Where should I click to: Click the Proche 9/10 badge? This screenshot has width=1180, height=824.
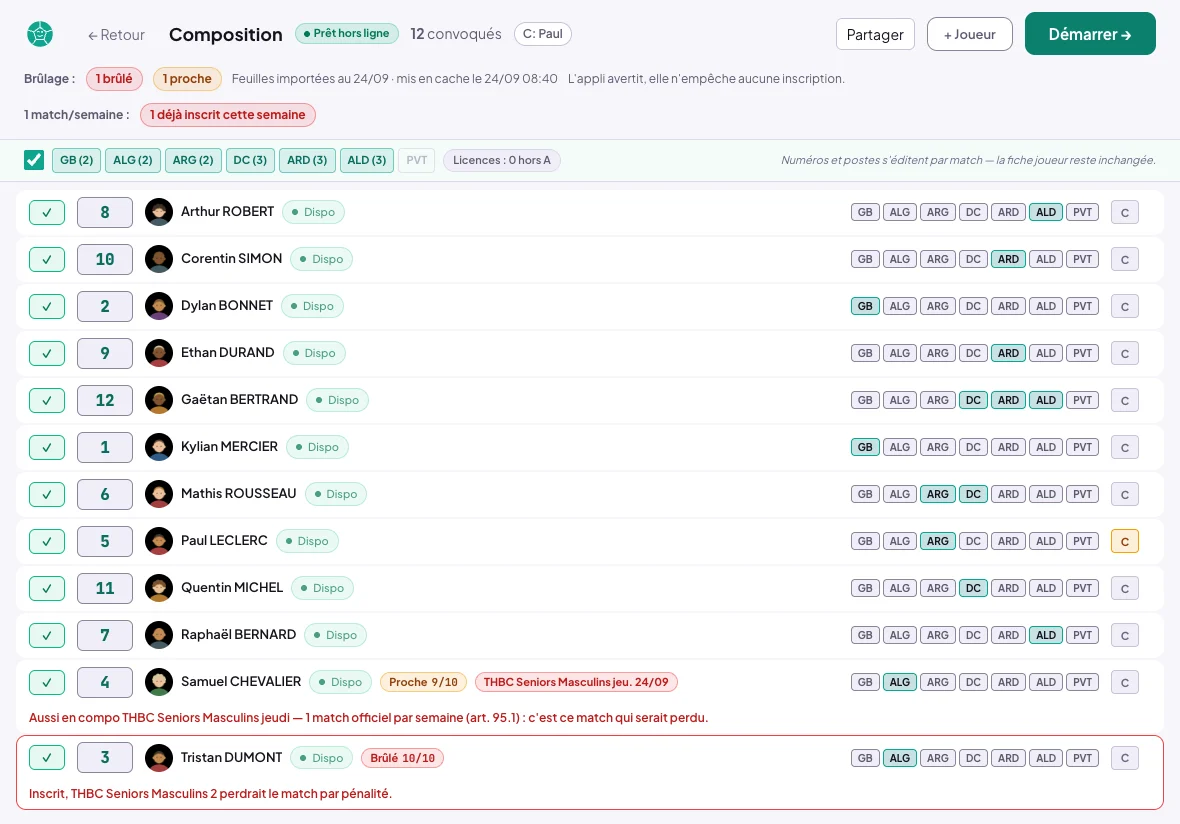pos(423,683)
